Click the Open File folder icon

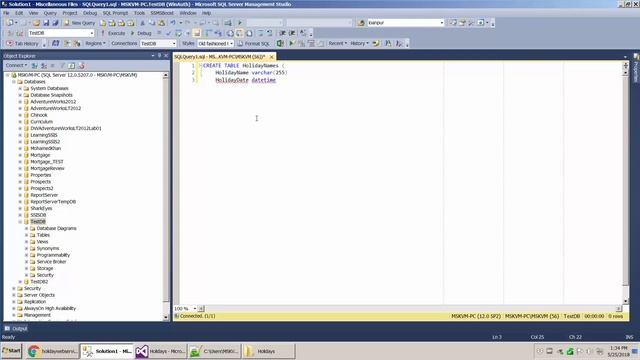pos(36,23)
